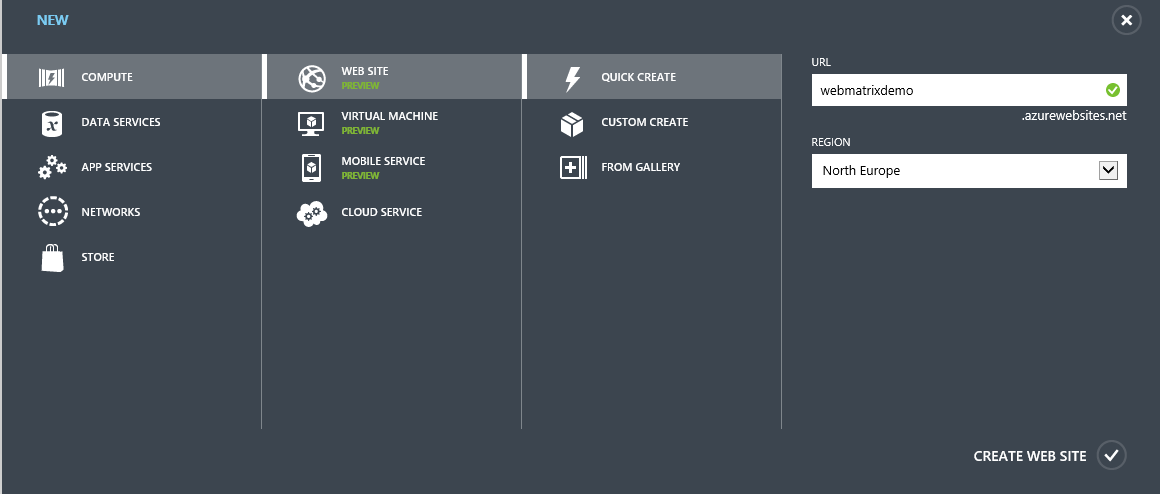The width and height of the screenshot is (1160, 494).
Task: Click the Quick Create lightning bolt icon
Action: (x=572, y=78)
